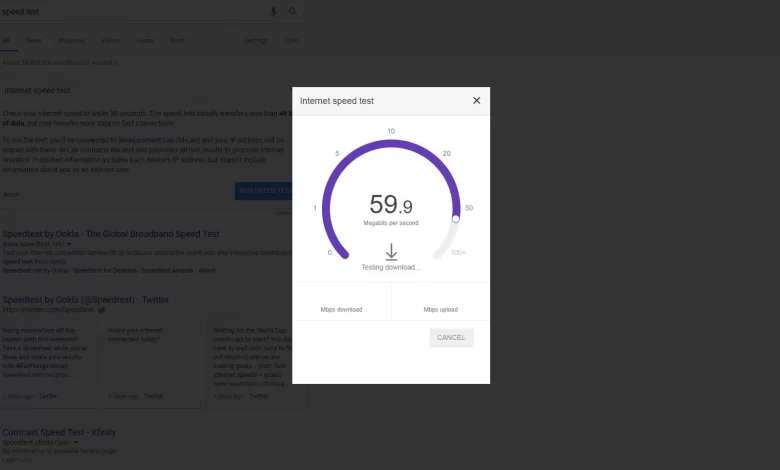This screenshot has height=470, width=780.
Task: Switch to the News tab
Action: 34,41
